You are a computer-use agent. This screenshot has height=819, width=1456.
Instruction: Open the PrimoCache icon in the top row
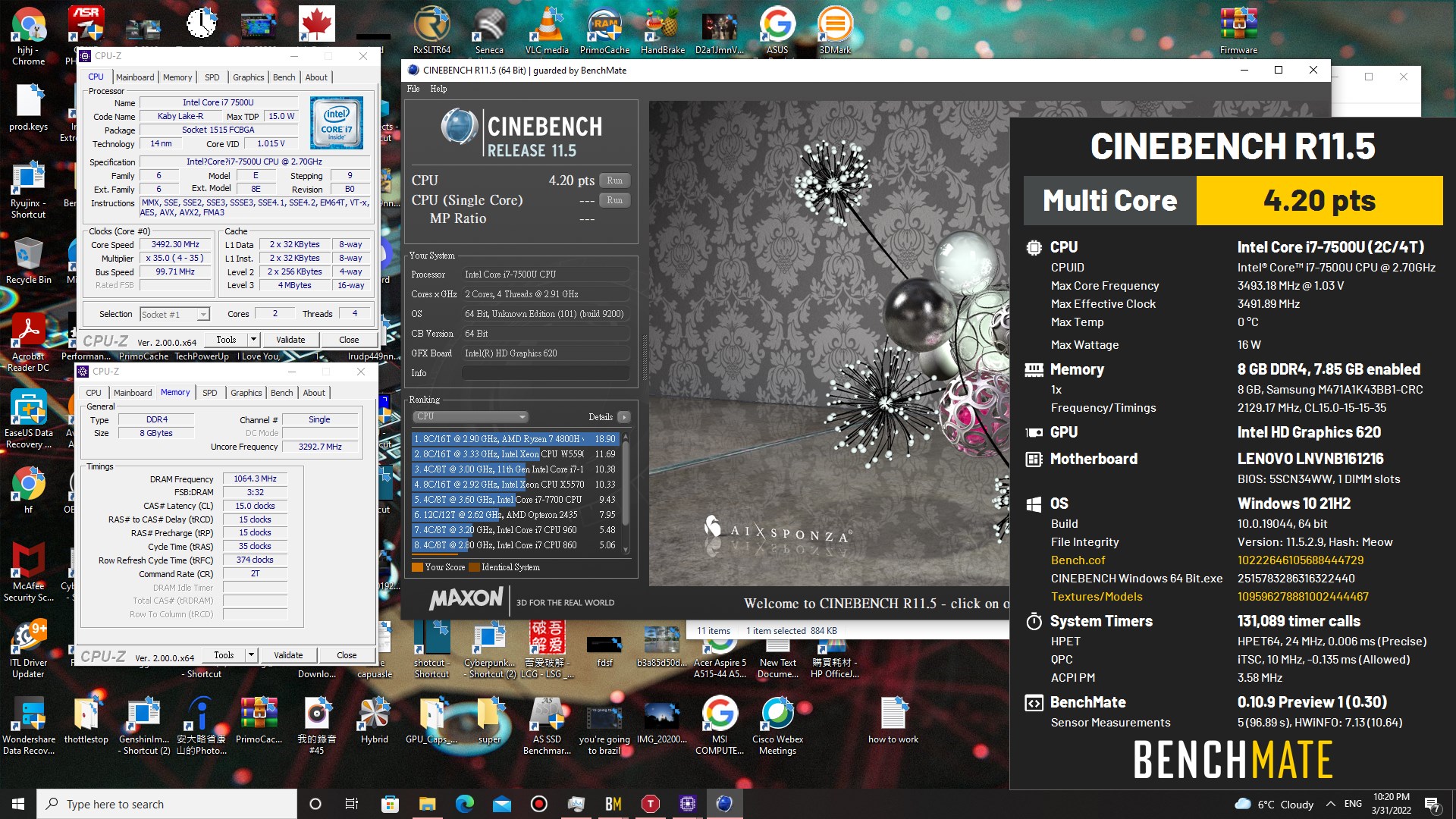tap(604, 30)
